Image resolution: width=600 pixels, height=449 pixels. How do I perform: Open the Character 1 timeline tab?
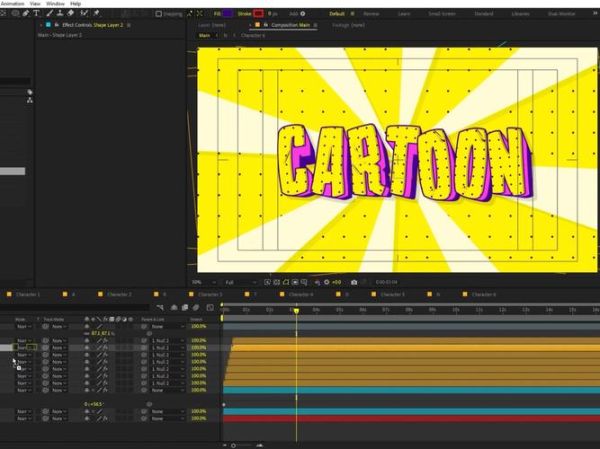click(x=27, y=295)
